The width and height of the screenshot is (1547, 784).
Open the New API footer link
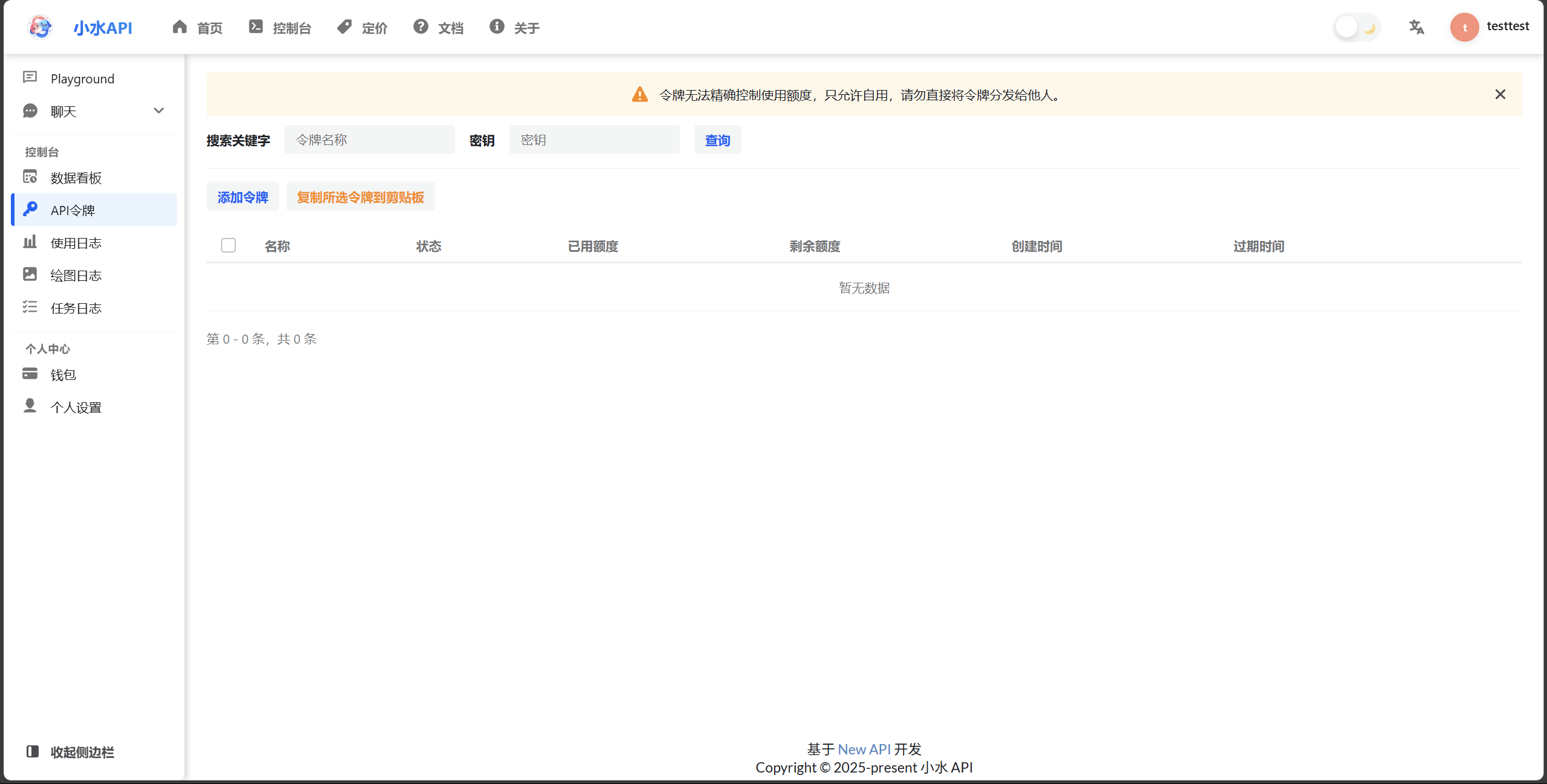coord(864,749)
